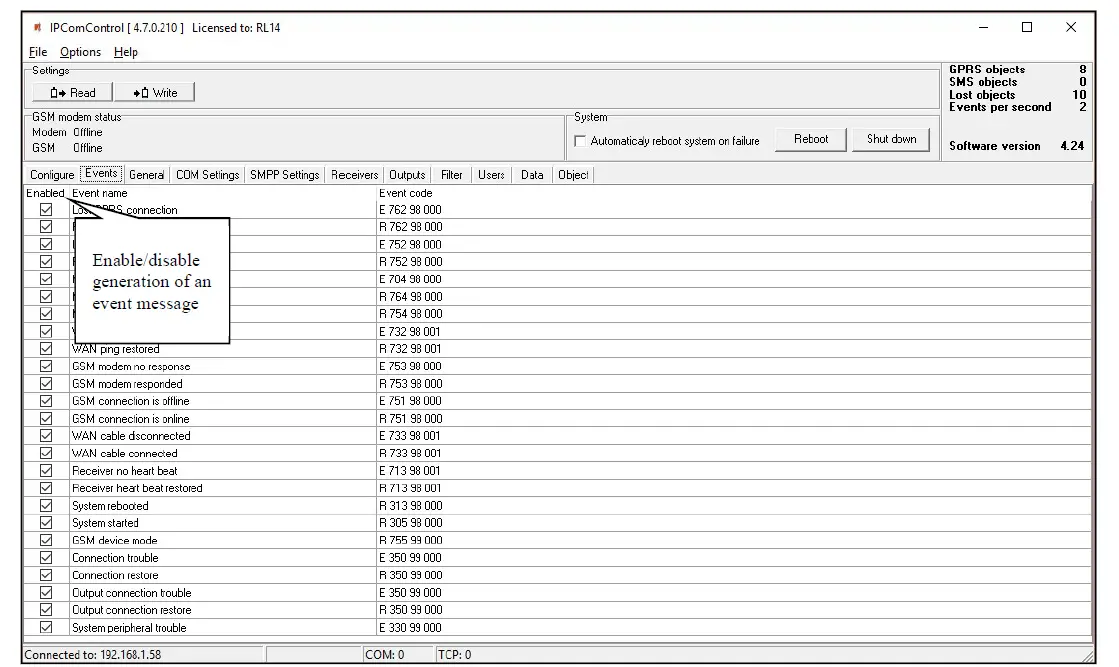This screenshot has width=1119, height=667.
Task: Toggle Connection trouble checkbox
Action: (46, 558)
